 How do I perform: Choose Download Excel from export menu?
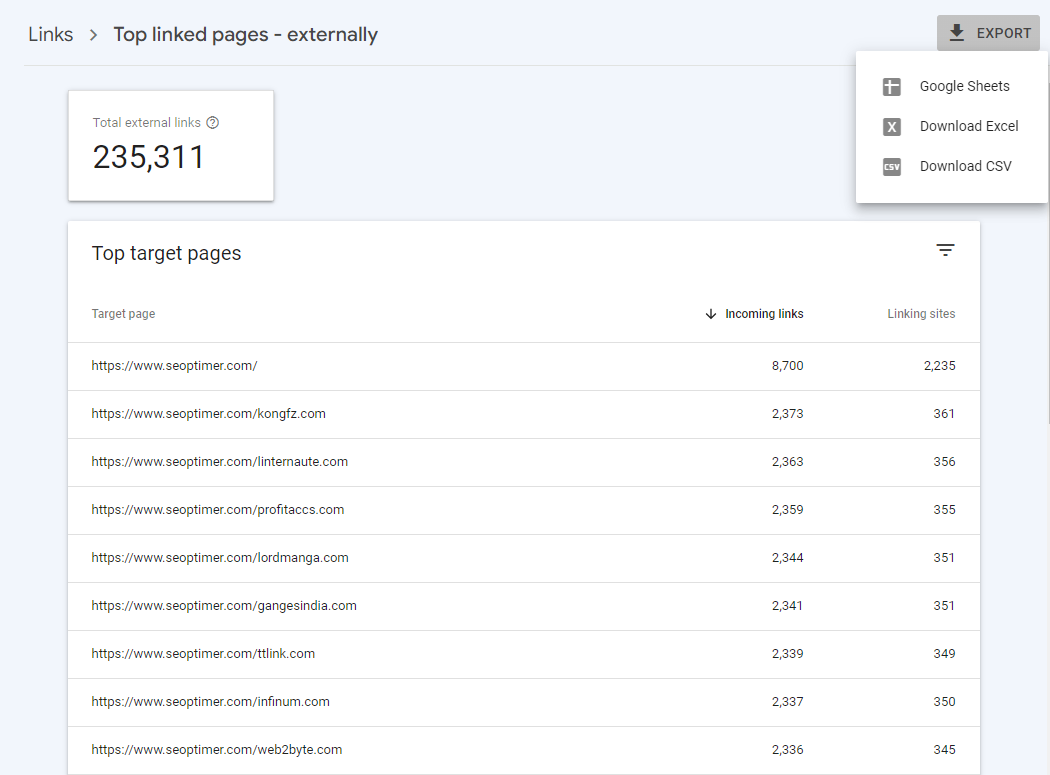pos(968,127)
